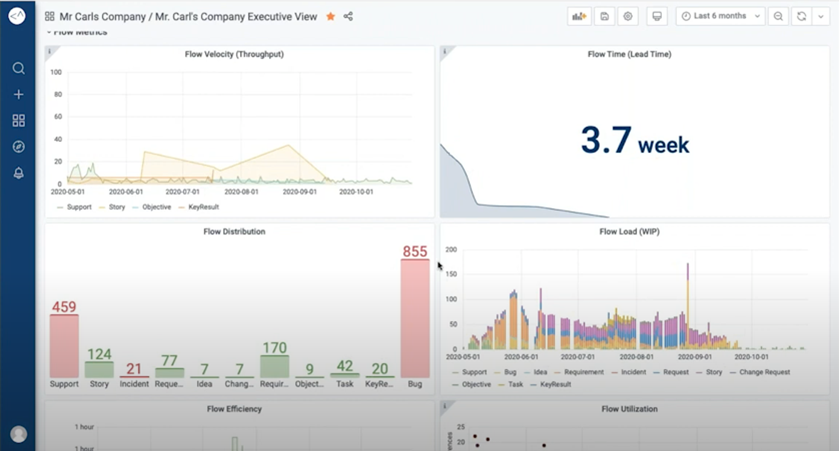Click the Story bar value 124
The width and height of the screenshot is (839, 451).
(100, 354)
